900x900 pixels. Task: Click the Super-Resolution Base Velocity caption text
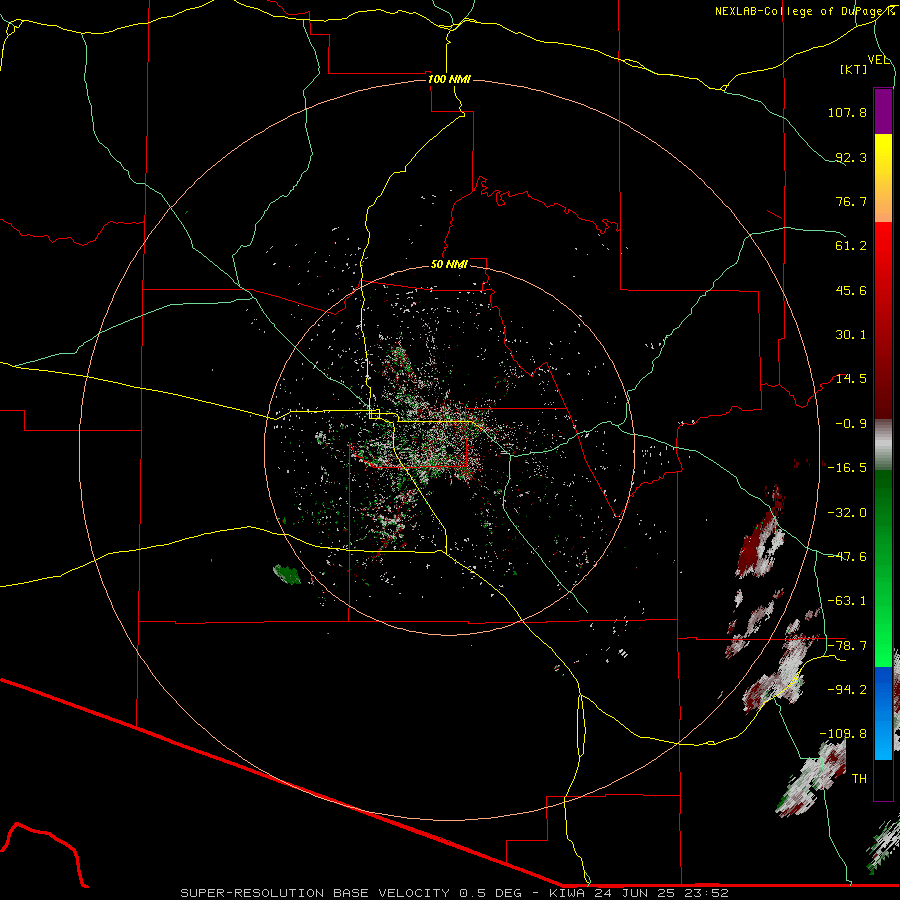coord(454,893)
